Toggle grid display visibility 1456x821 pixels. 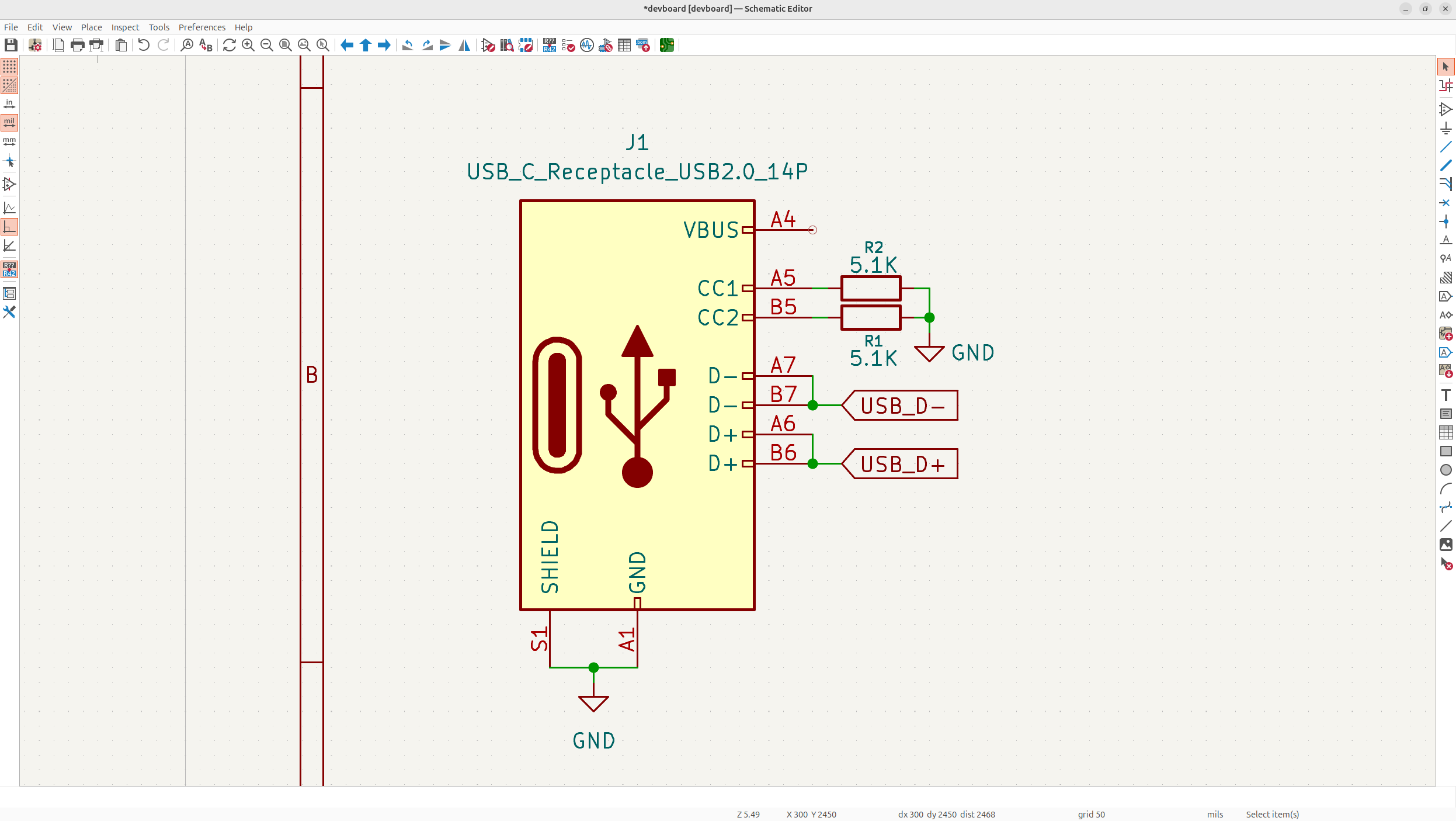(x=9, y=67)
